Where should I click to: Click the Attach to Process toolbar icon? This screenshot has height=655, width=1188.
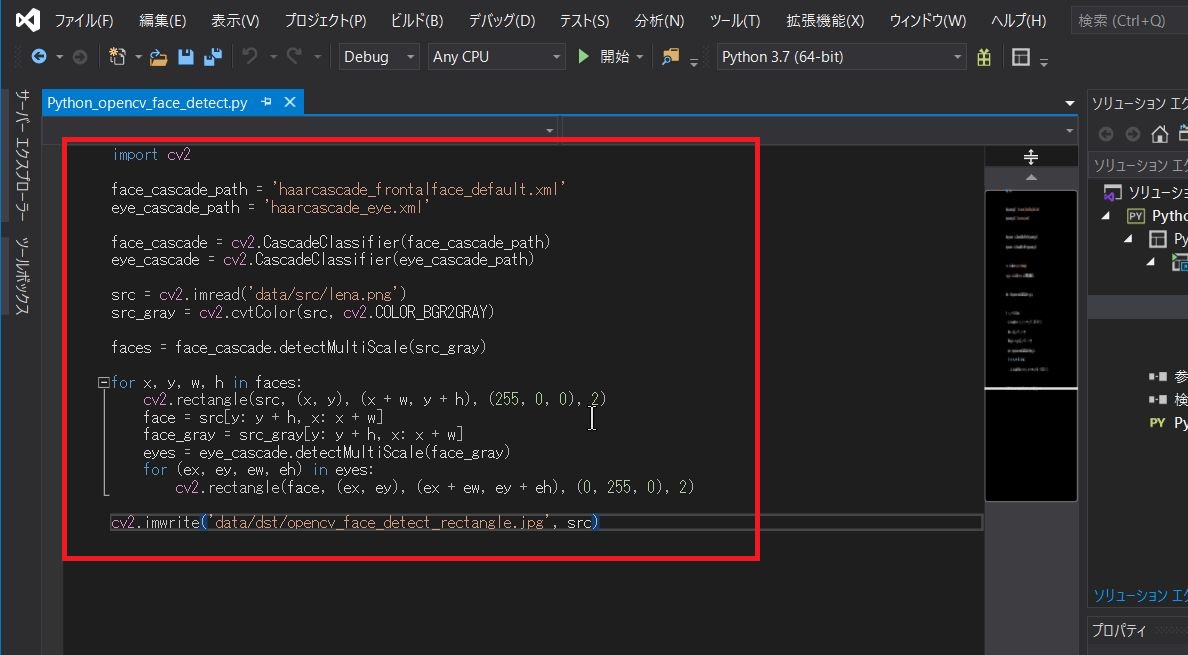(671, 57)
